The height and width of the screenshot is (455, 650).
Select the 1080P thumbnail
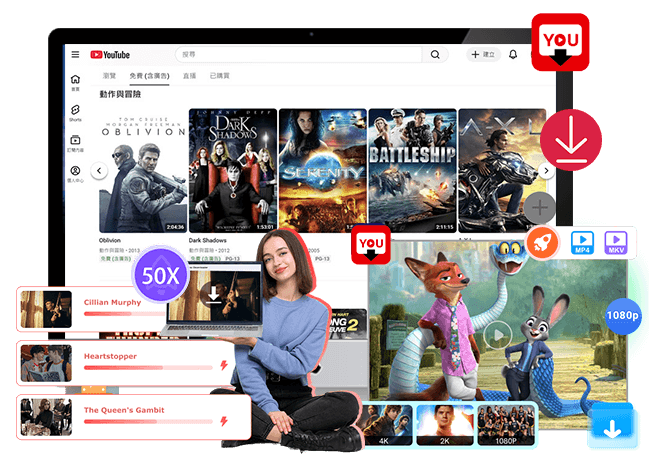[x=506, y=425]
